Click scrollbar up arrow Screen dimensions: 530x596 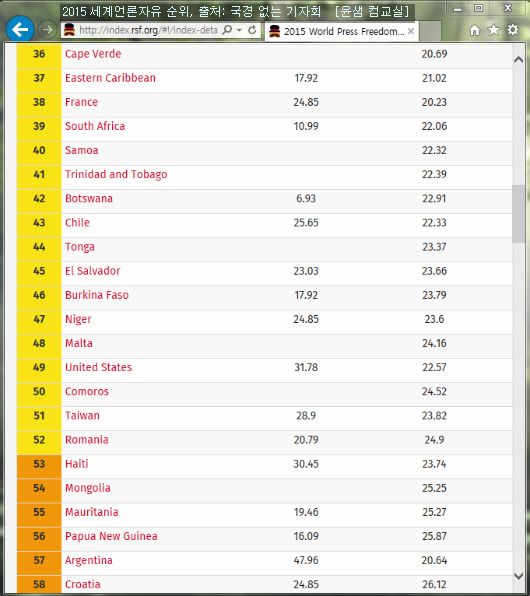tap(519, 59)
